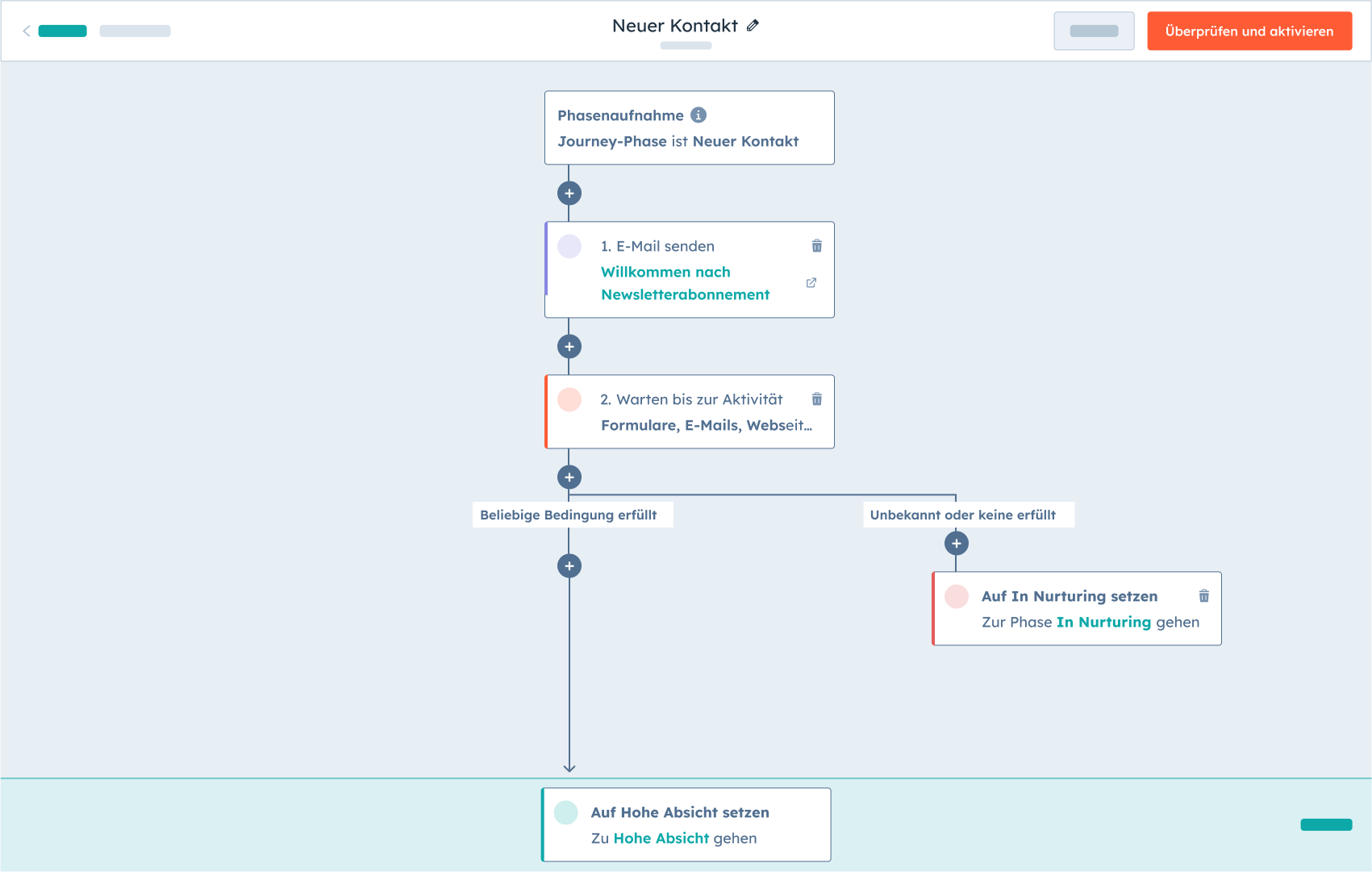Click the Neuer Kontakt title text
The width and height of the screenshot is (1372, 872).
coord(675,26)
